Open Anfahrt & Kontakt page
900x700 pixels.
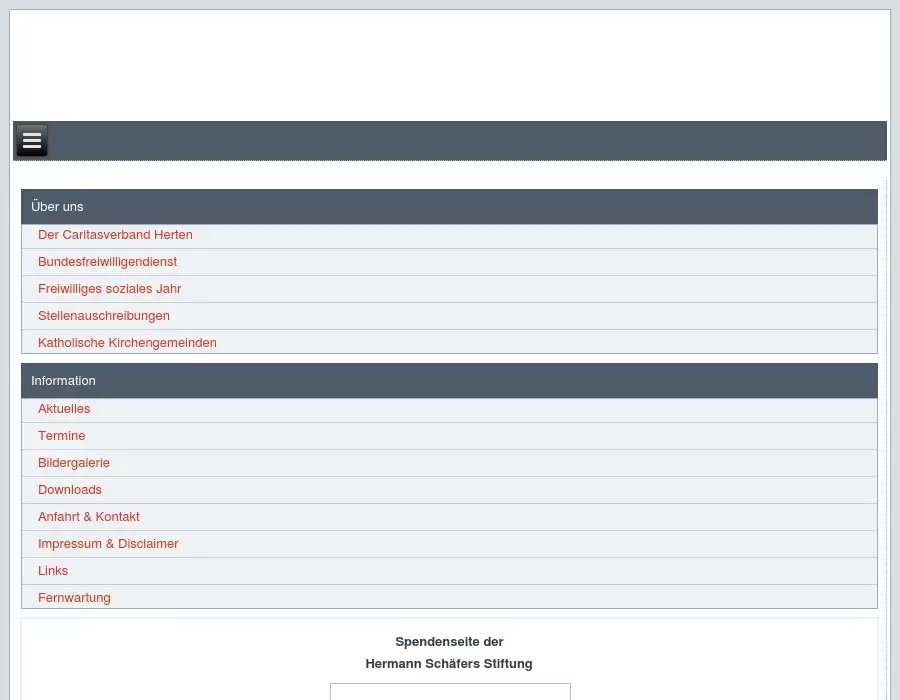pos(89,517)
